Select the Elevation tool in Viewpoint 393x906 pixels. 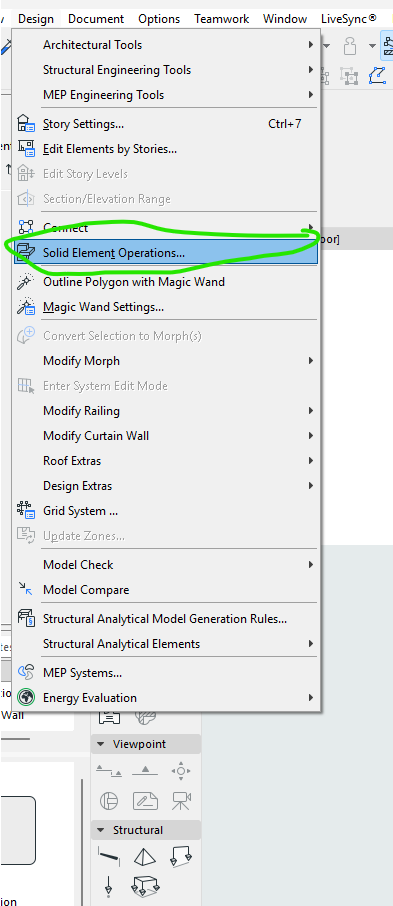tap(145, 771)
